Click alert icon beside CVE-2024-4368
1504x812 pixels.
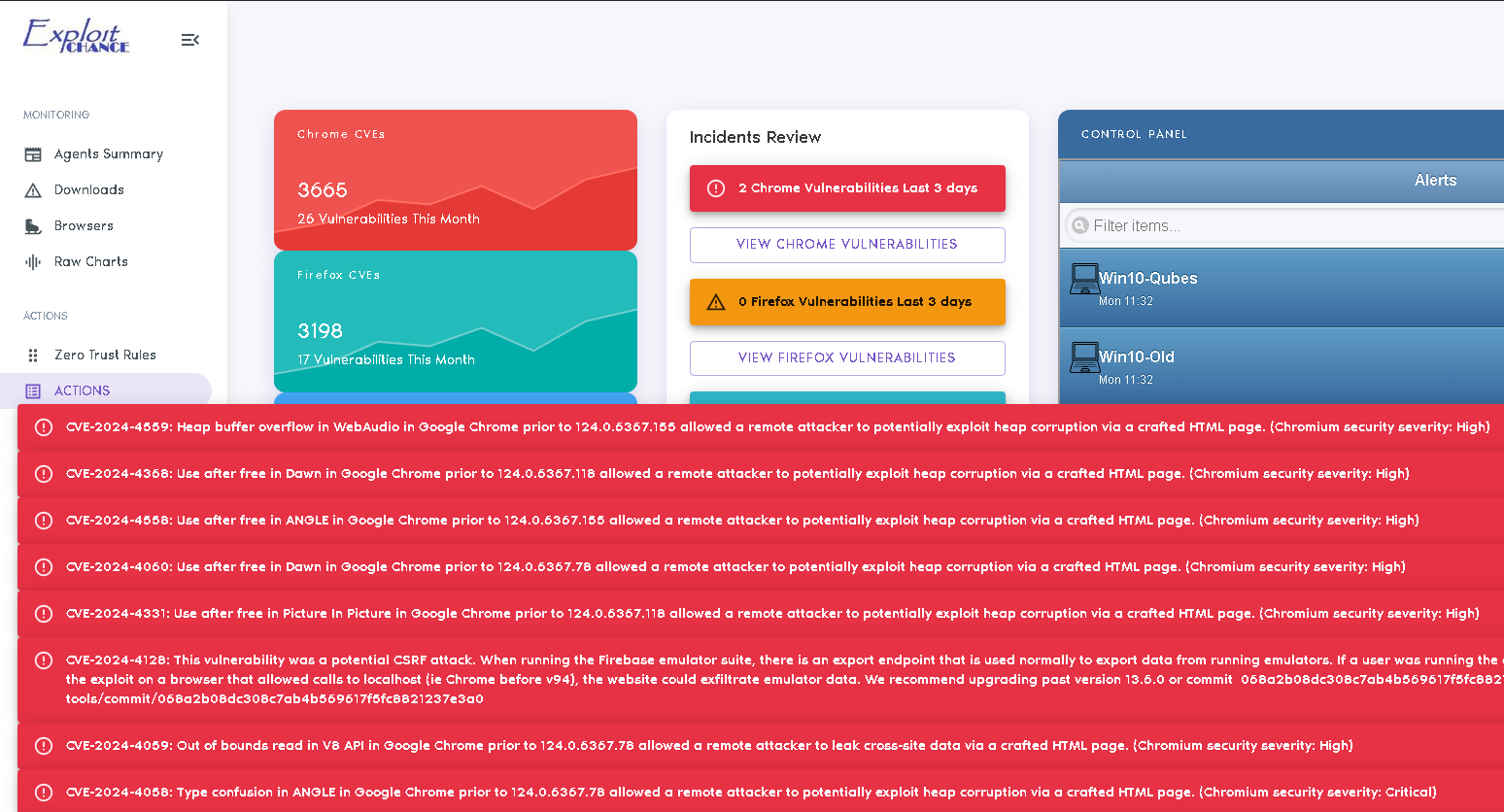pos(44,474)
